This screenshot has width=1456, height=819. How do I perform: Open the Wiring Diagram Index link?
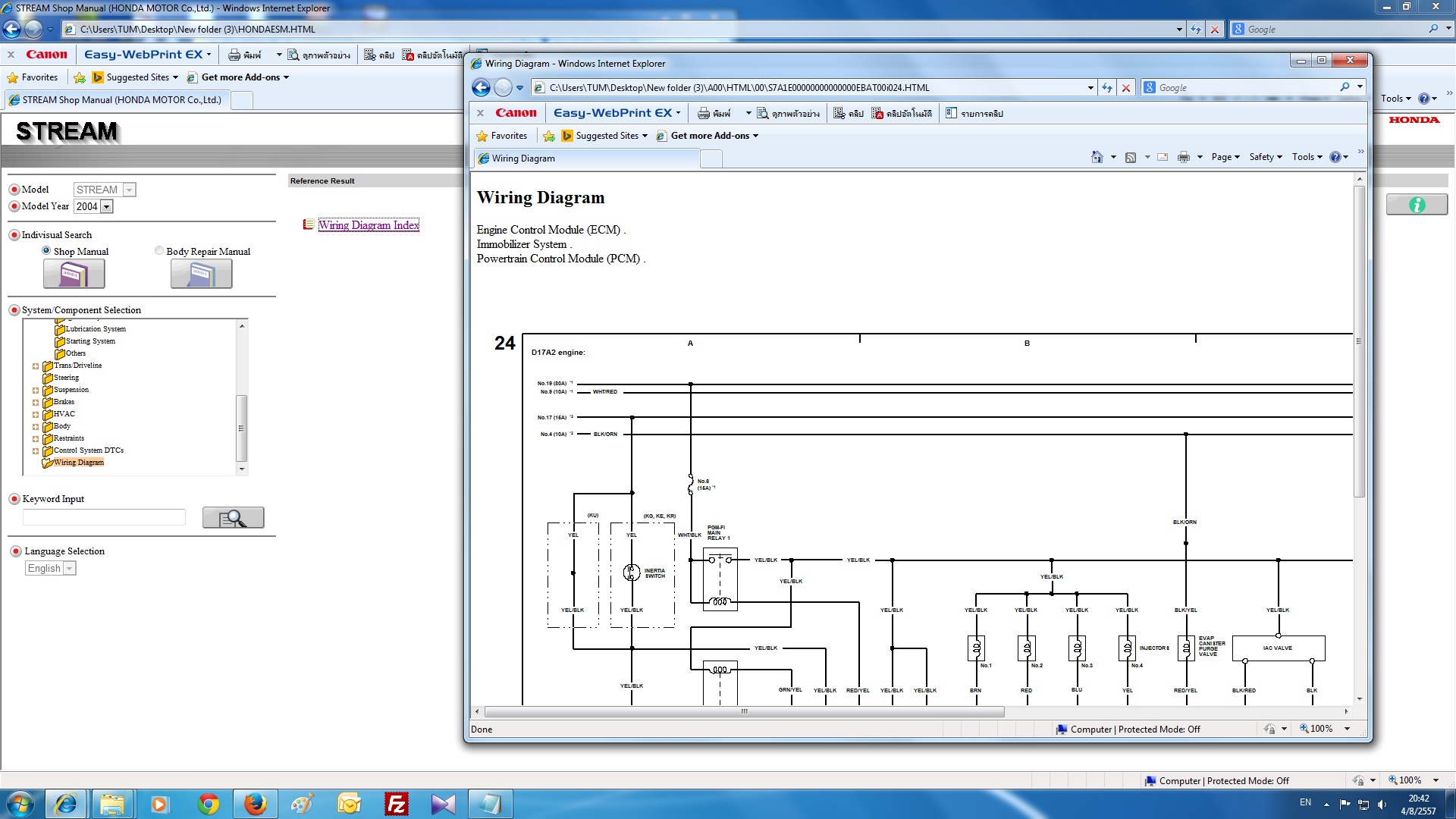pos(369,225)
